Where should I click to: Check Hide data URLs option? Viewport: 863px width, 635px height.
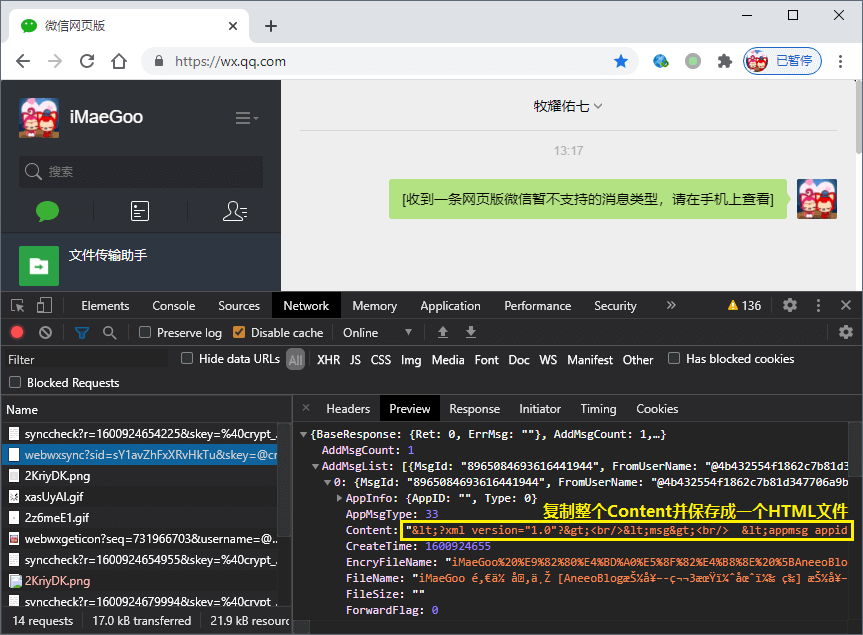point(187,359)
